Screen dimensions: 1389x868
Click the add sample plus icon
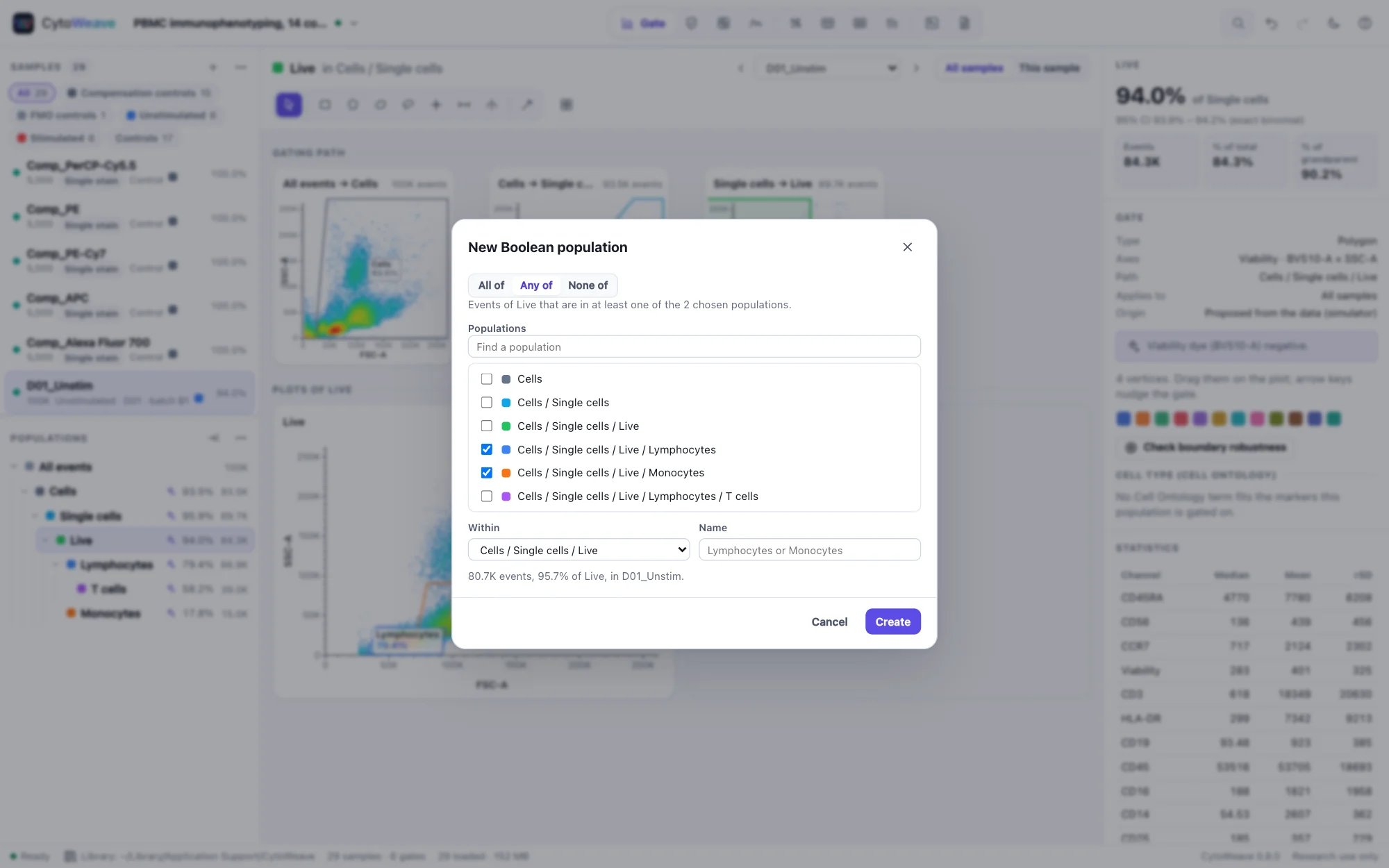[213, 67]
